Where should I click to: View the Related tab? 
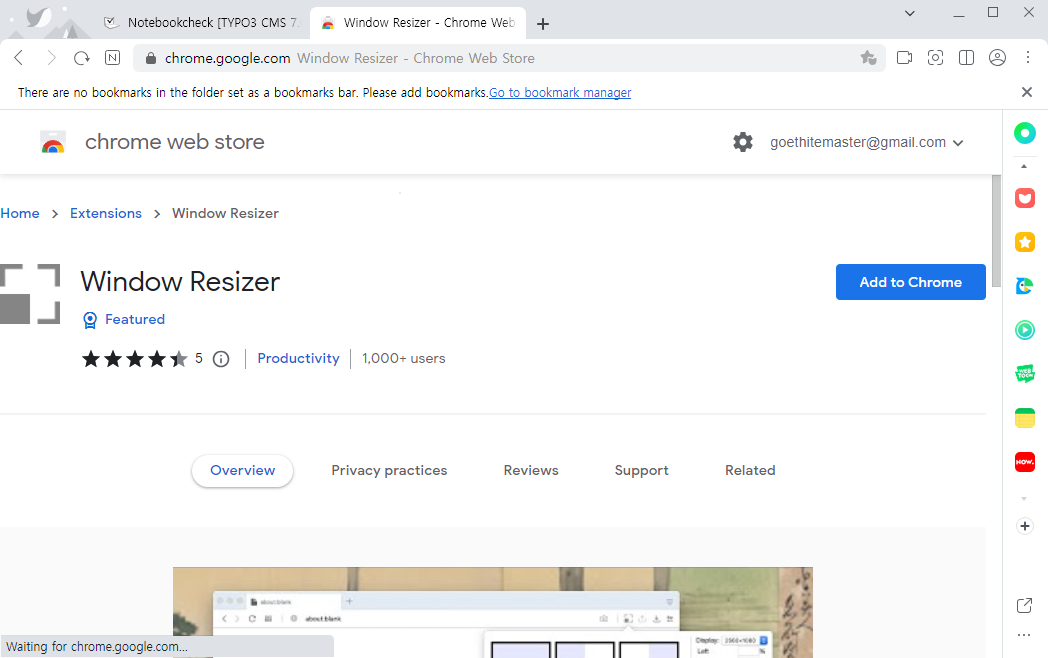[x=750, y=471]
